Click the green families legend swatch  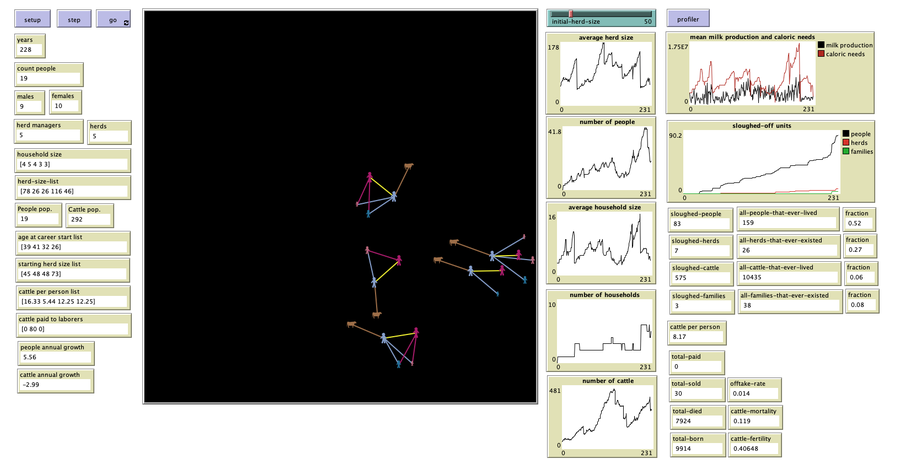[x=845, y=151]
